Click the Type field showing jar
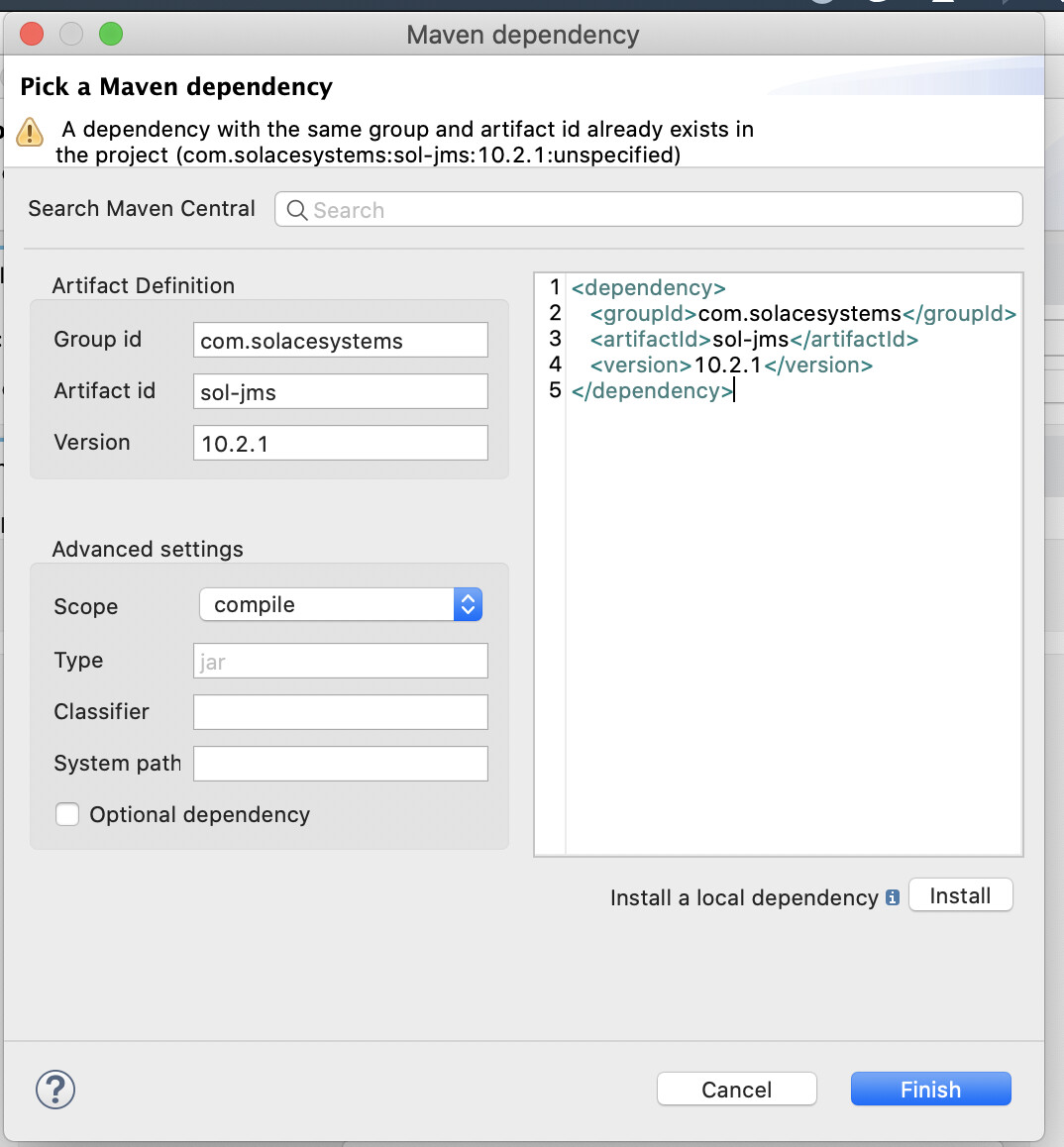 340,661
